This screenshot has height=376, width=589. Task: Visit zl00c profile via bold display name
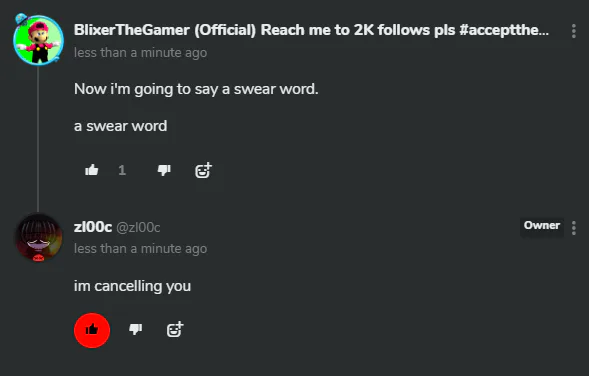pos(93,227)
